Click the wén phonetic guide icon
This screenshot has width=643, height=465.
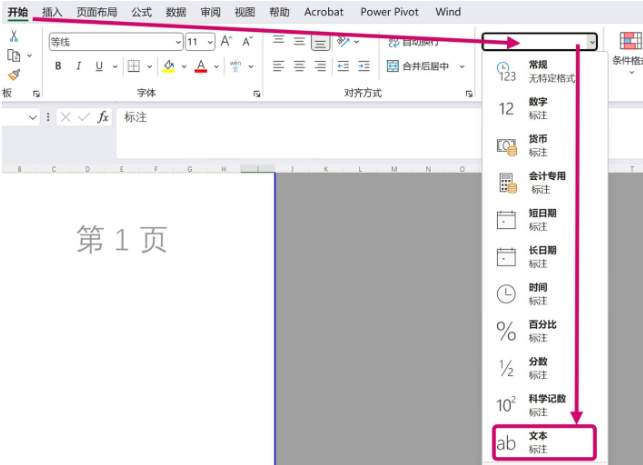click(x=236, y=66)
